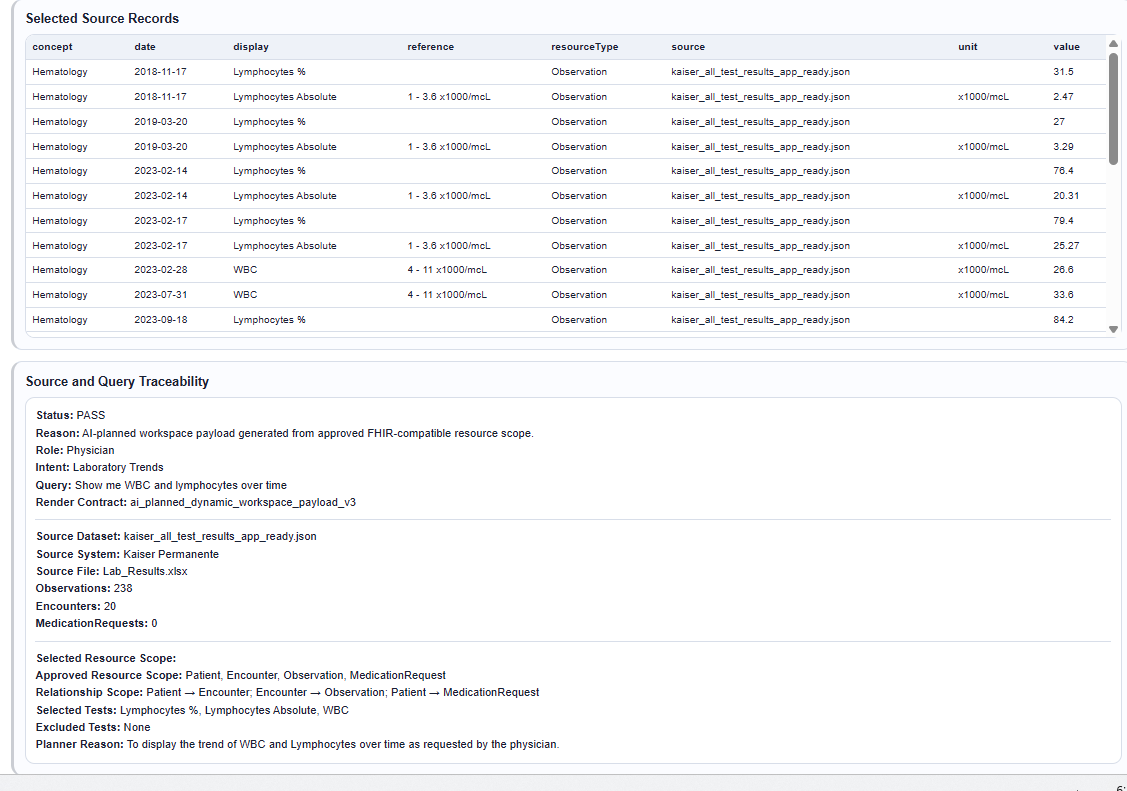This screenshot has width=1127, height=791.
Task: Click Lymphocytes Absolute in the 2018-11-17 row
Action: click(285, 96)
